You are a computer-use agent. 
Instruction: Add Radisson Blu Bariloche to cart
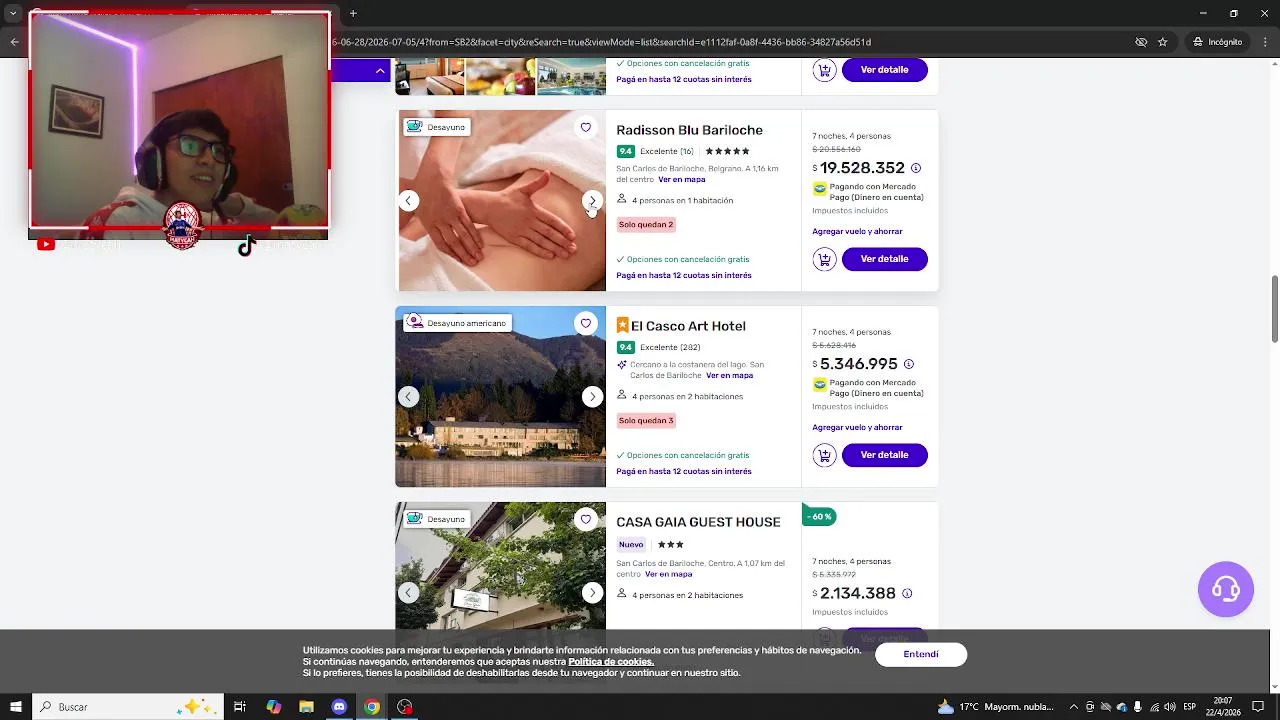pos(824,259)
